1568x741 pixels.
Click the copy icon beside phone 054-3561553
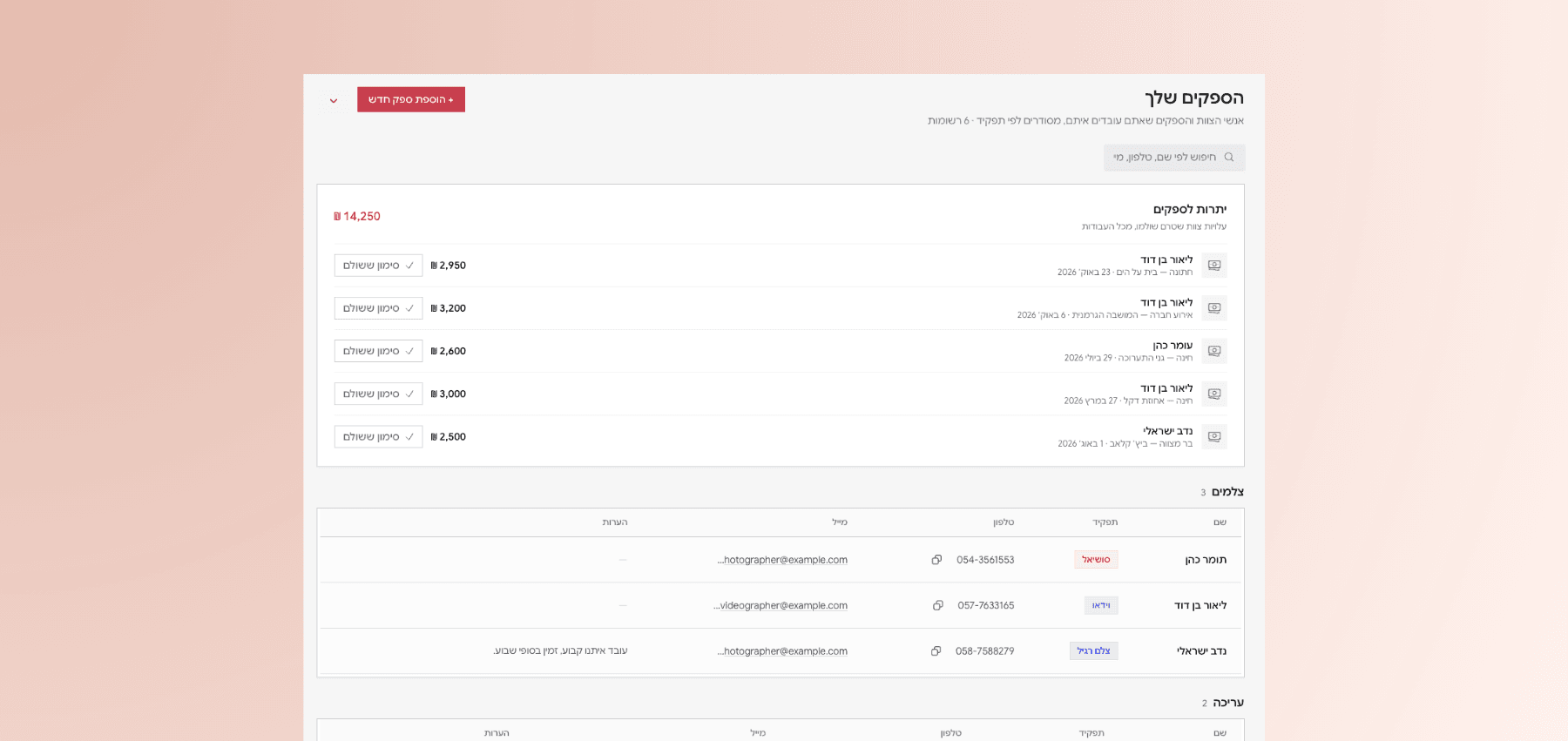[x=936, y=560]
